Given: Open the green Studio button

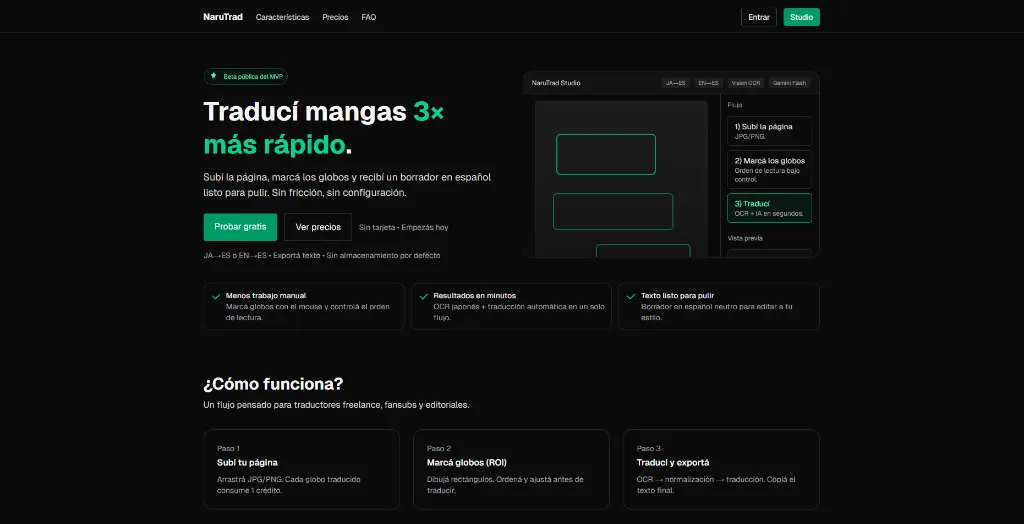Looking at the screenshot, I should click(x=801, y=17).
